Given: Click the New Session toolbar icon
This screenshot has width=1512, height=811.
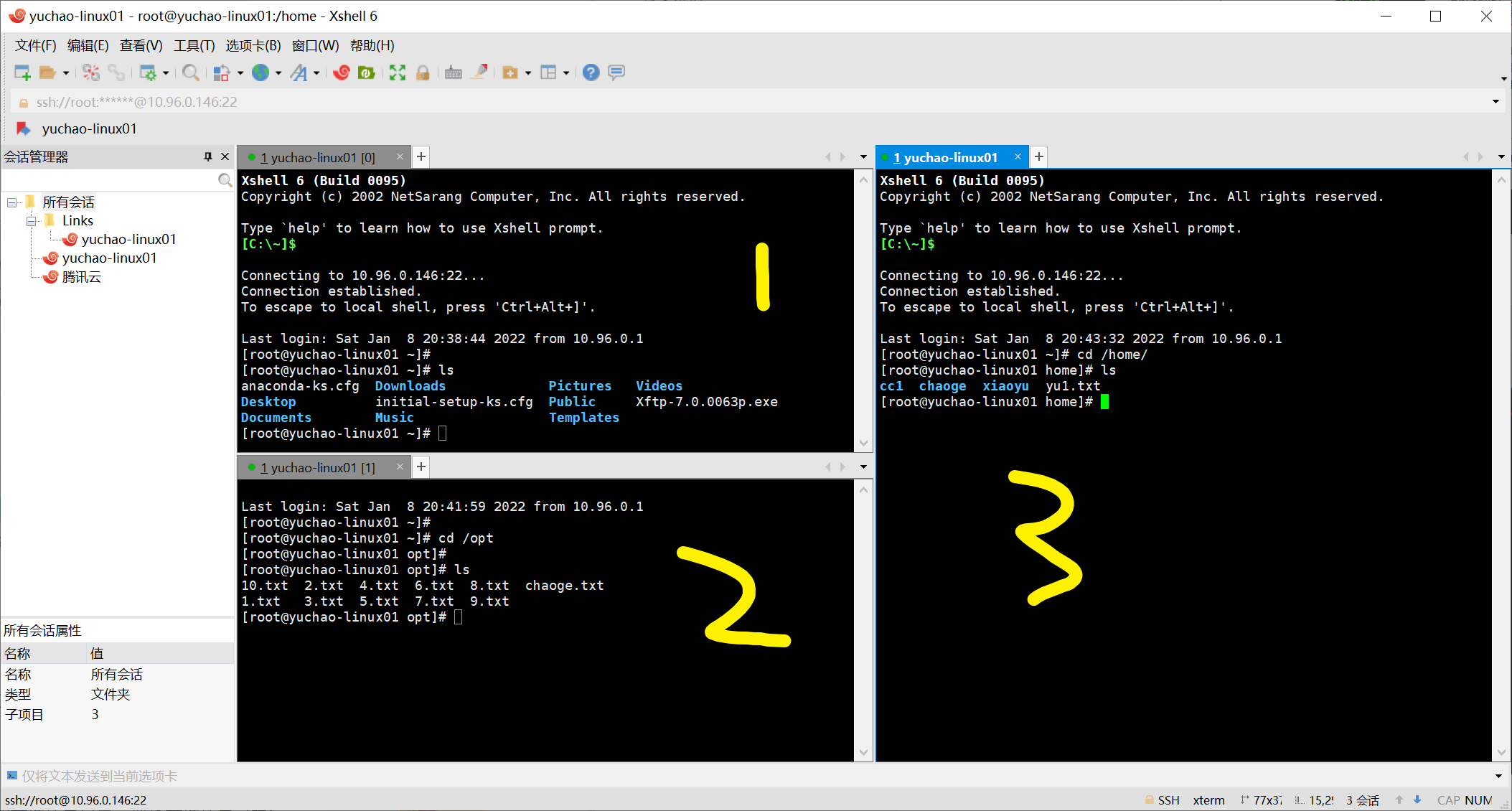Looking at the screenshot, I should pyautogui.click(x=22, y=72).
